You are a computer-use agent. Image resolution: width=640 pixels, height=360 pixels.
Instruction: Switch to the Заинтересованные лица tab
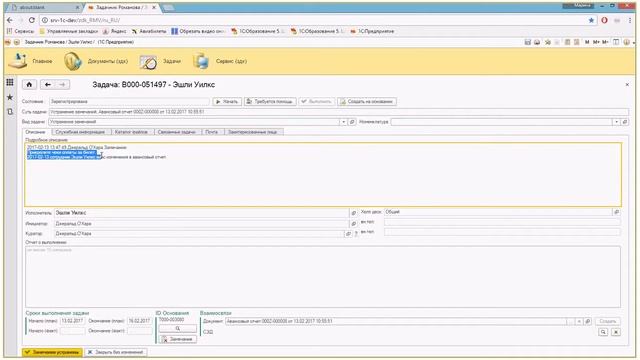coord(253,132)
